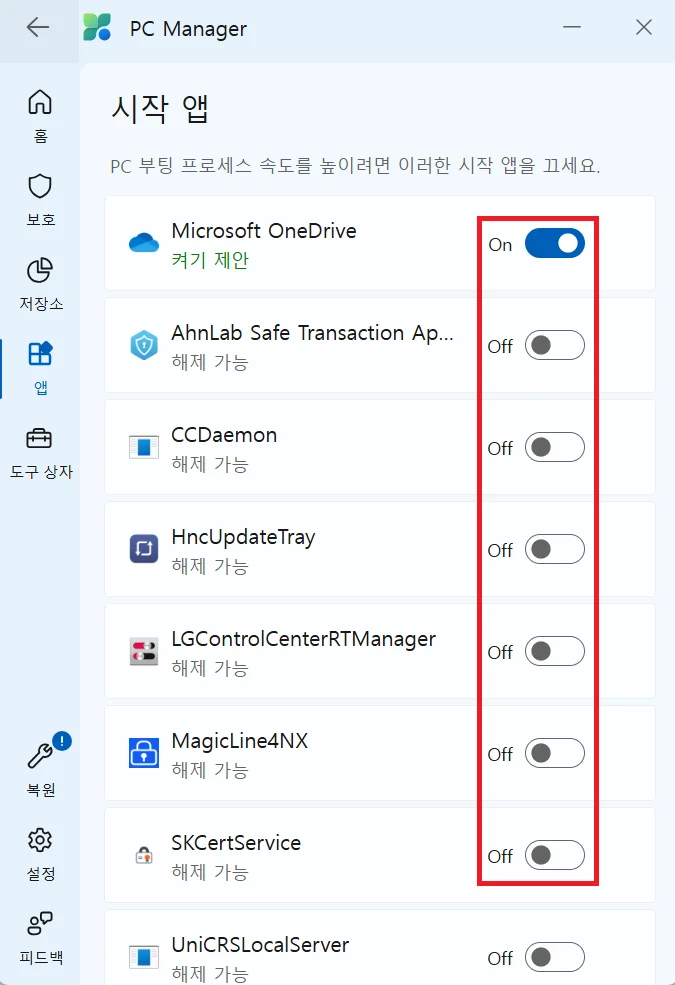Click the PC Manager title text
Image resolution: width=675 pixels, height=985 pixels.
[x=188, y=29]
